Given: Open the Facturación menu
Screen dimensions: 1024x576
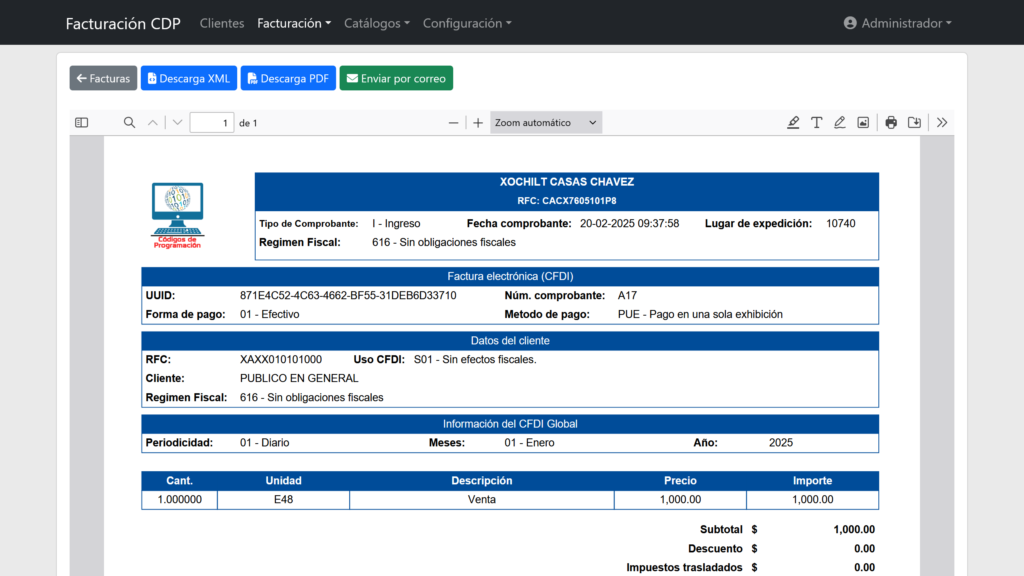Looking at the screenshot, I should [x=294, y=23].
